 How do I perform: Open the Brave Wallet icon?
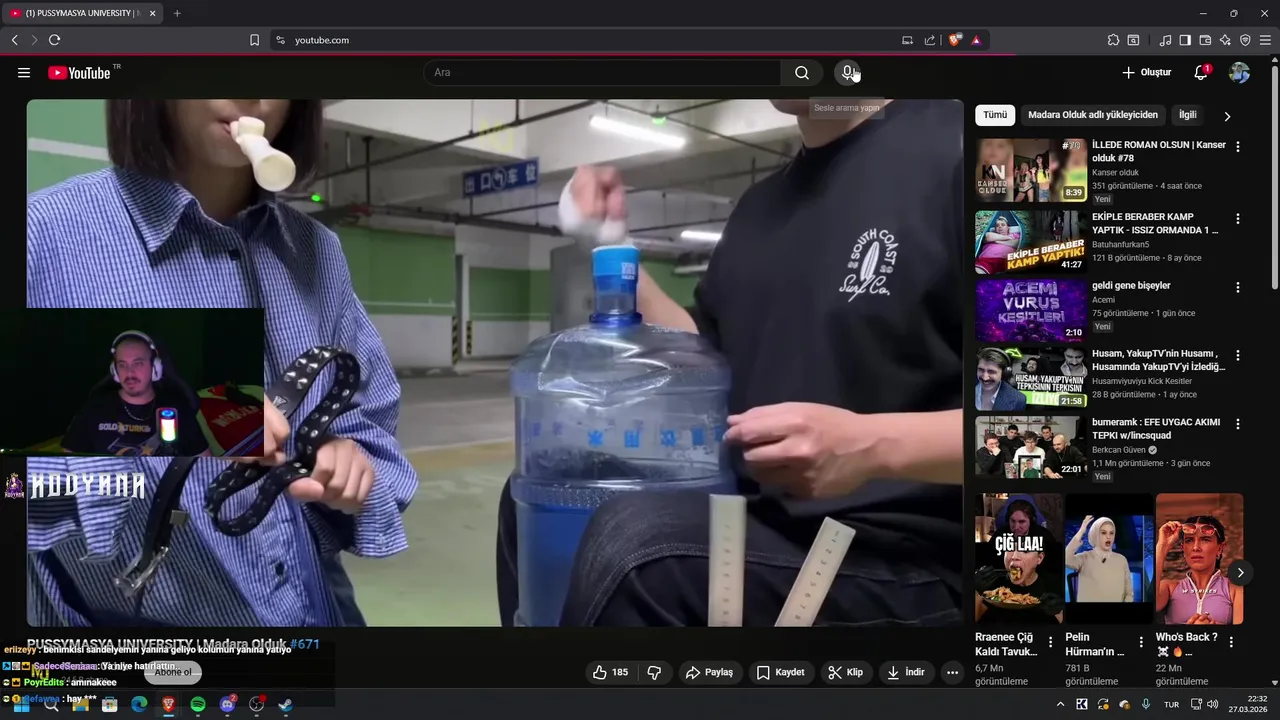click(x=1205, y=40)
